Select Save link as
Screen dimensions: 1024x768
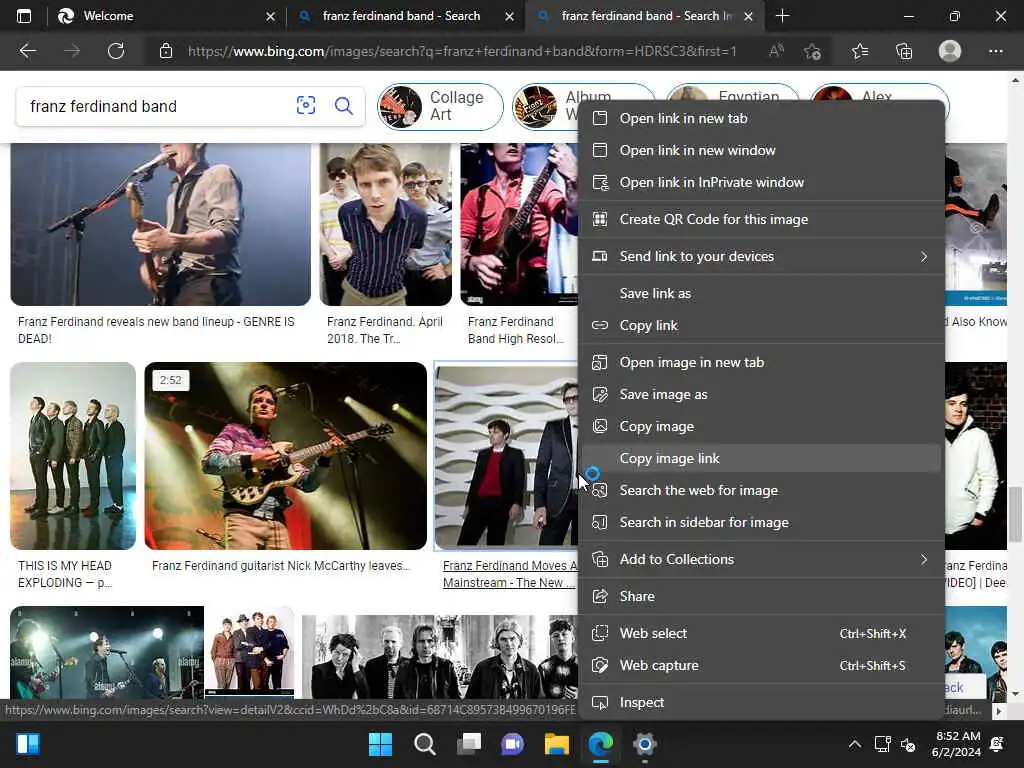(x=761, y=293)
